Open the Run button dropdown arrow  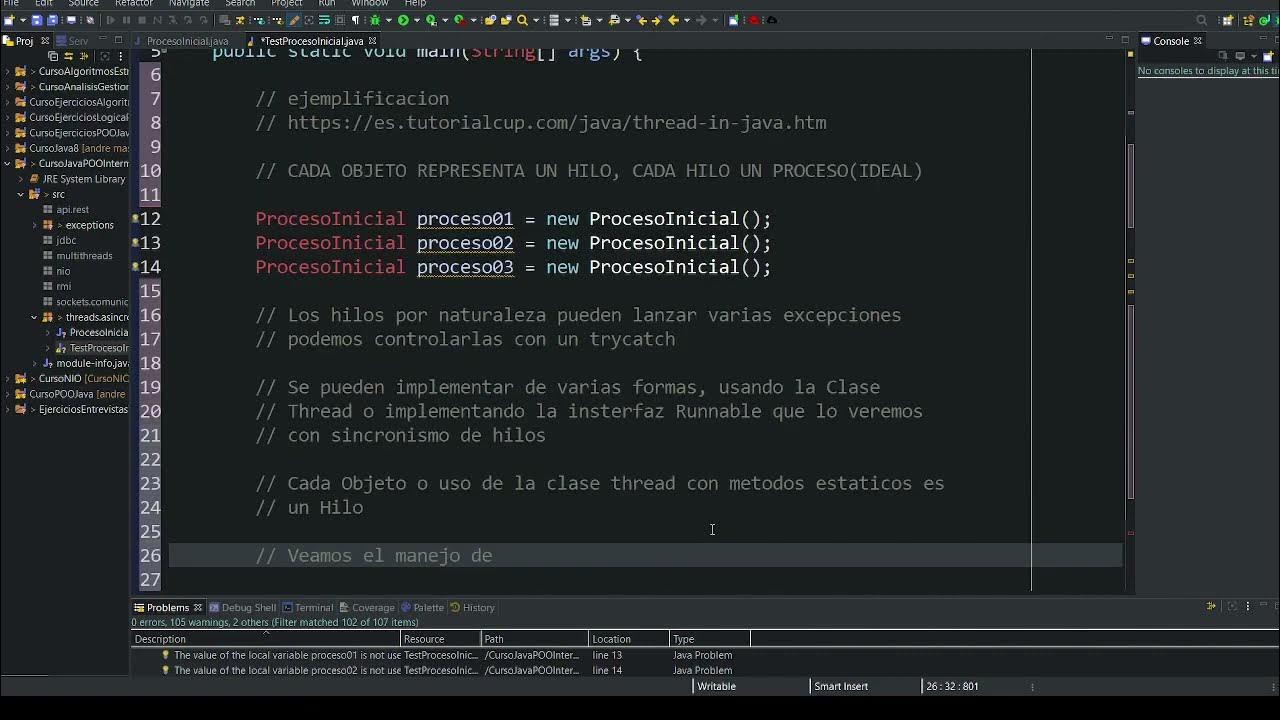[417, 20]
